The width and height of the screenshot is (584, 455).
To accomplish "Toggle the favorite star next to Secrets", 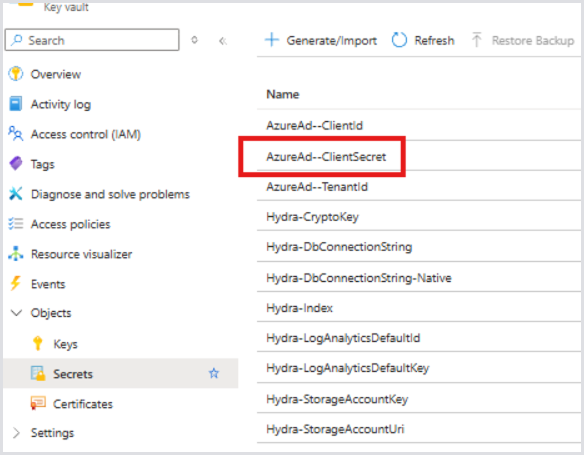I will (x=214, y=373).
